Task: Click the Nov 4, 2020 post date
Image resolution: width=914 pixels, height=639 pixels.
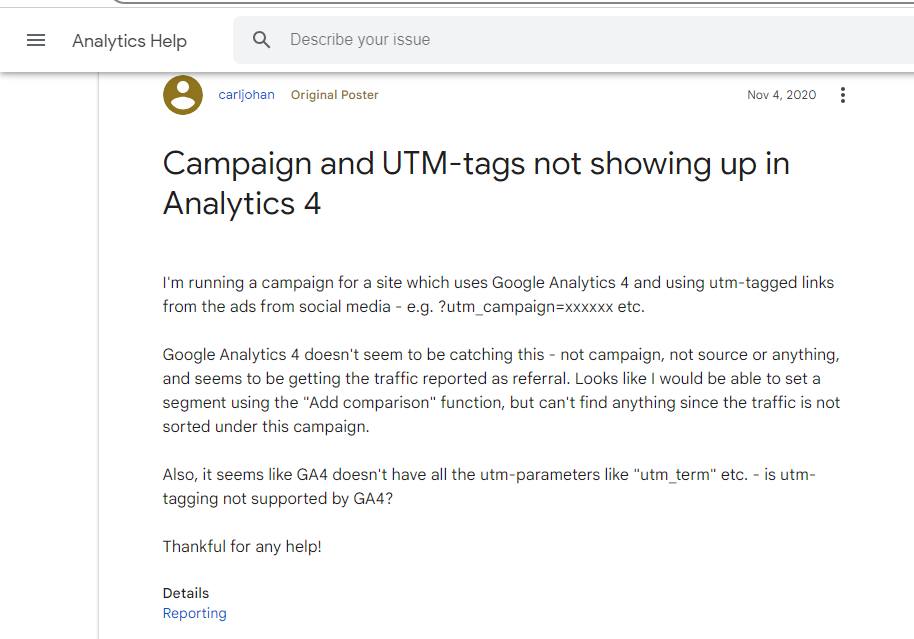Action: (x=781, y=95)
